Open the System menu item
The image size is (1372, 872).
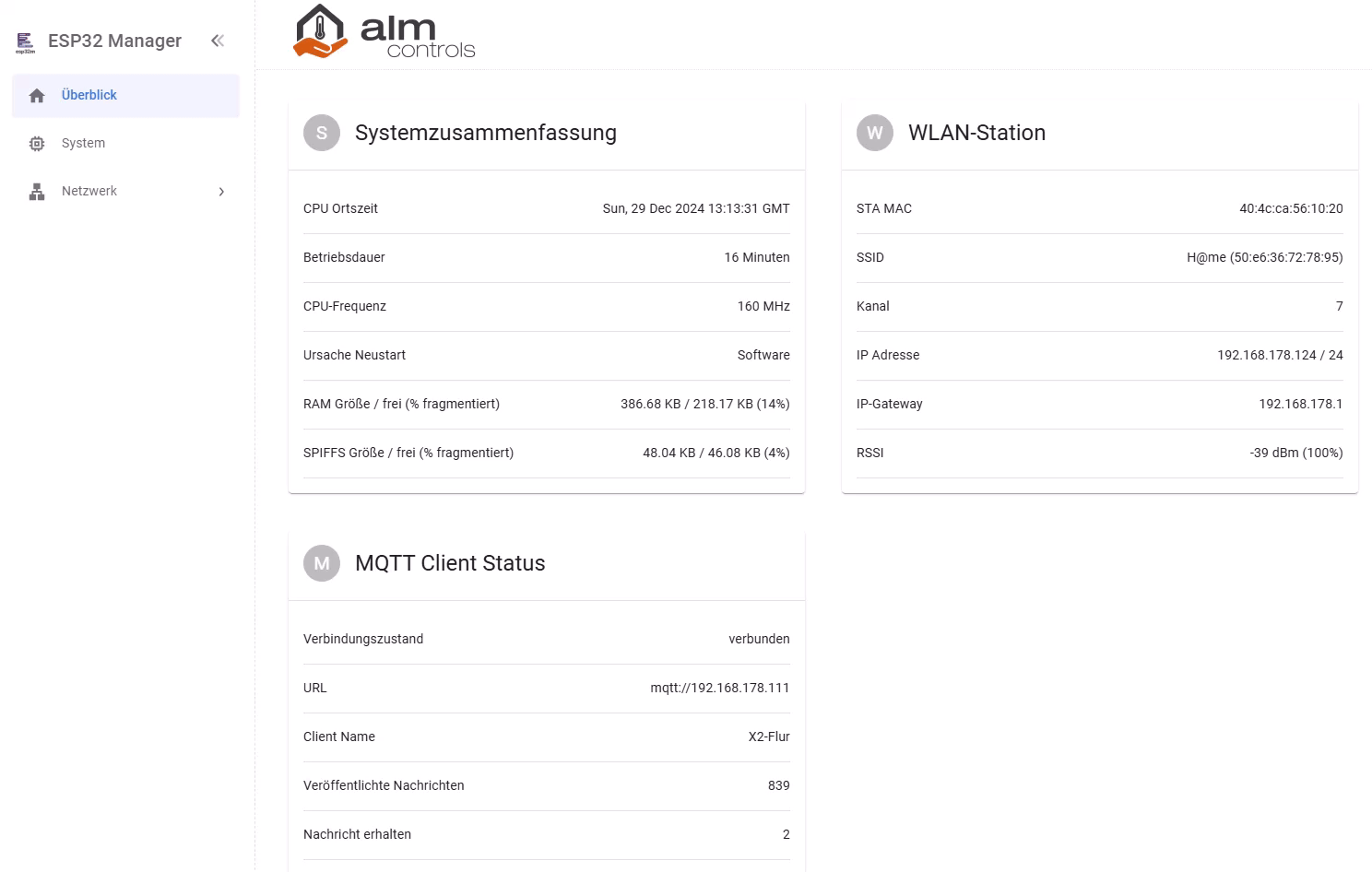(125, 144)
